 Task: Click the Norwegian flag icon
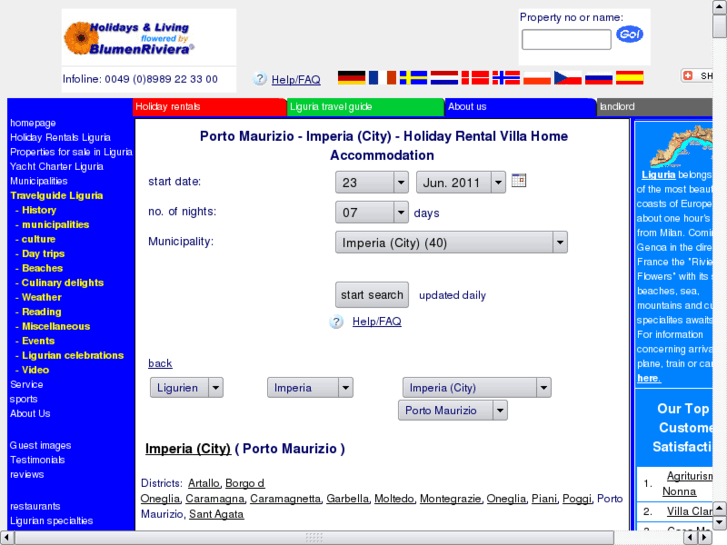(506, 77)
